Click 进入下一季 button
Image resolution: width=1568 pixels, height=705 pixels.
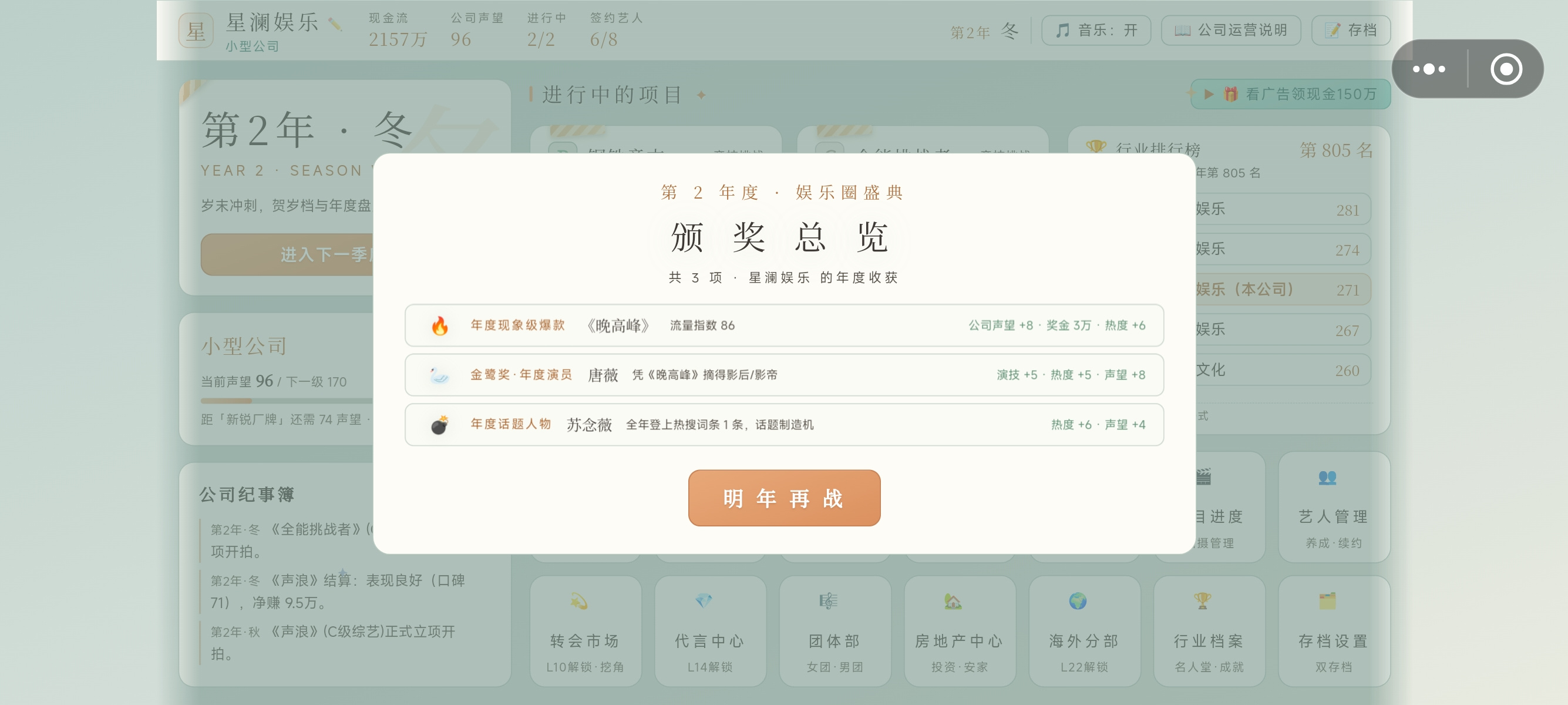(x=287, y=255)
